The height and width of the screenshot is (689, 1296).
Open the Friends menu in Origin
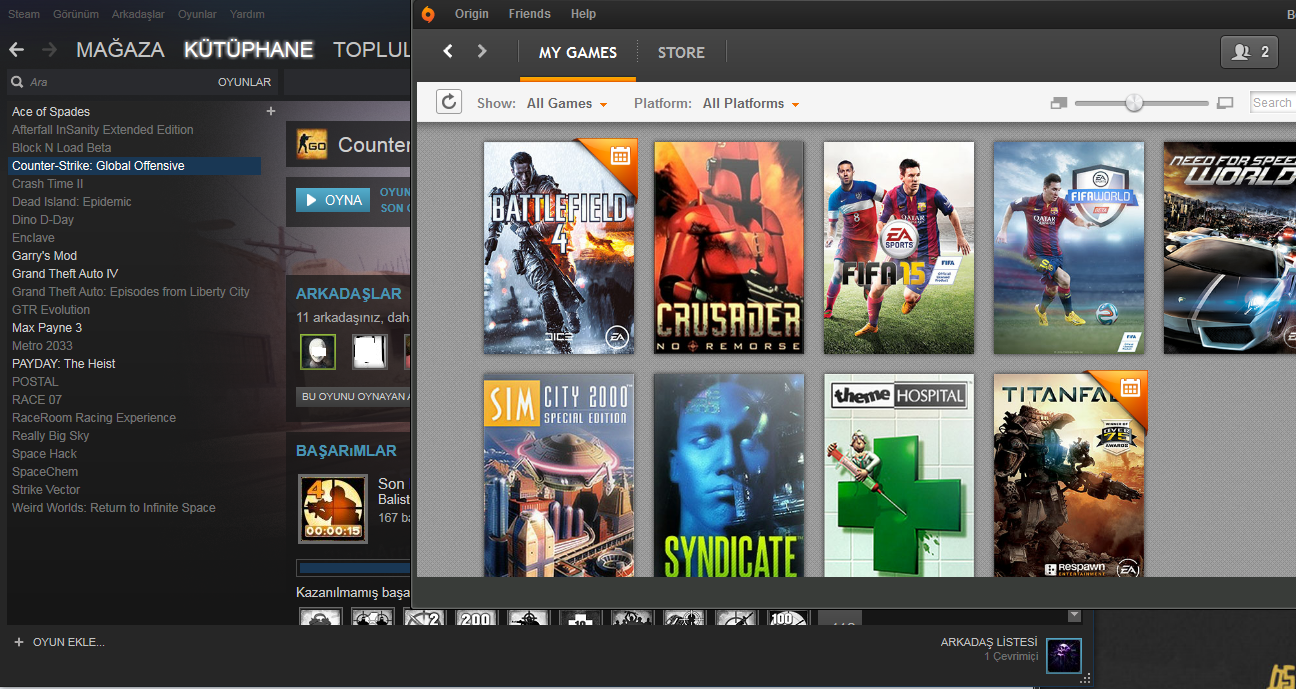[x=529, y=14]
